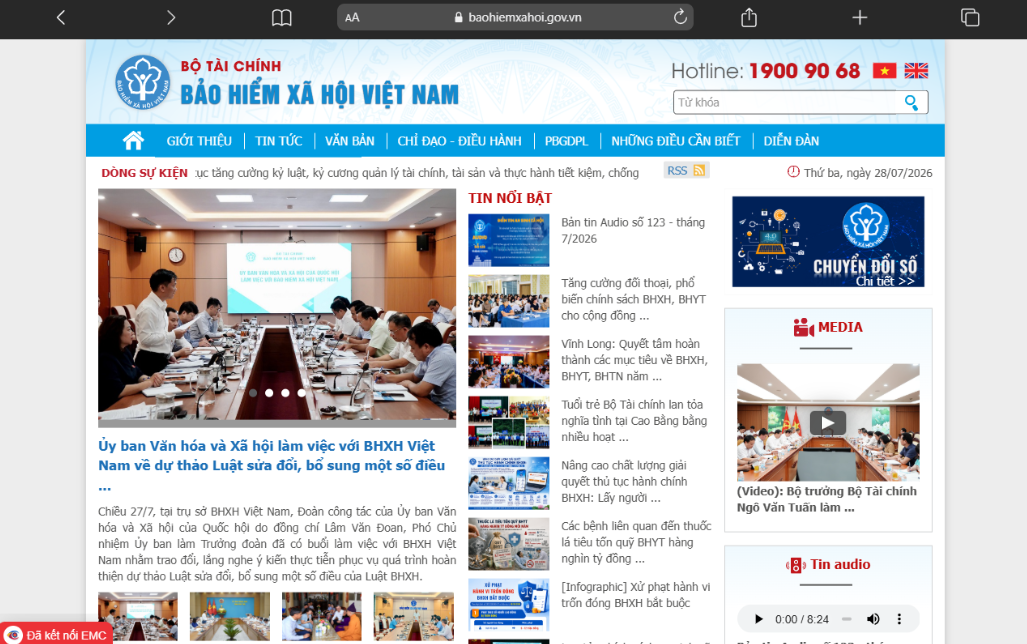Open Các bệnh liên quan đến thuốc lá article
Screen dimensions: 1027x644
tap(636, 542)
